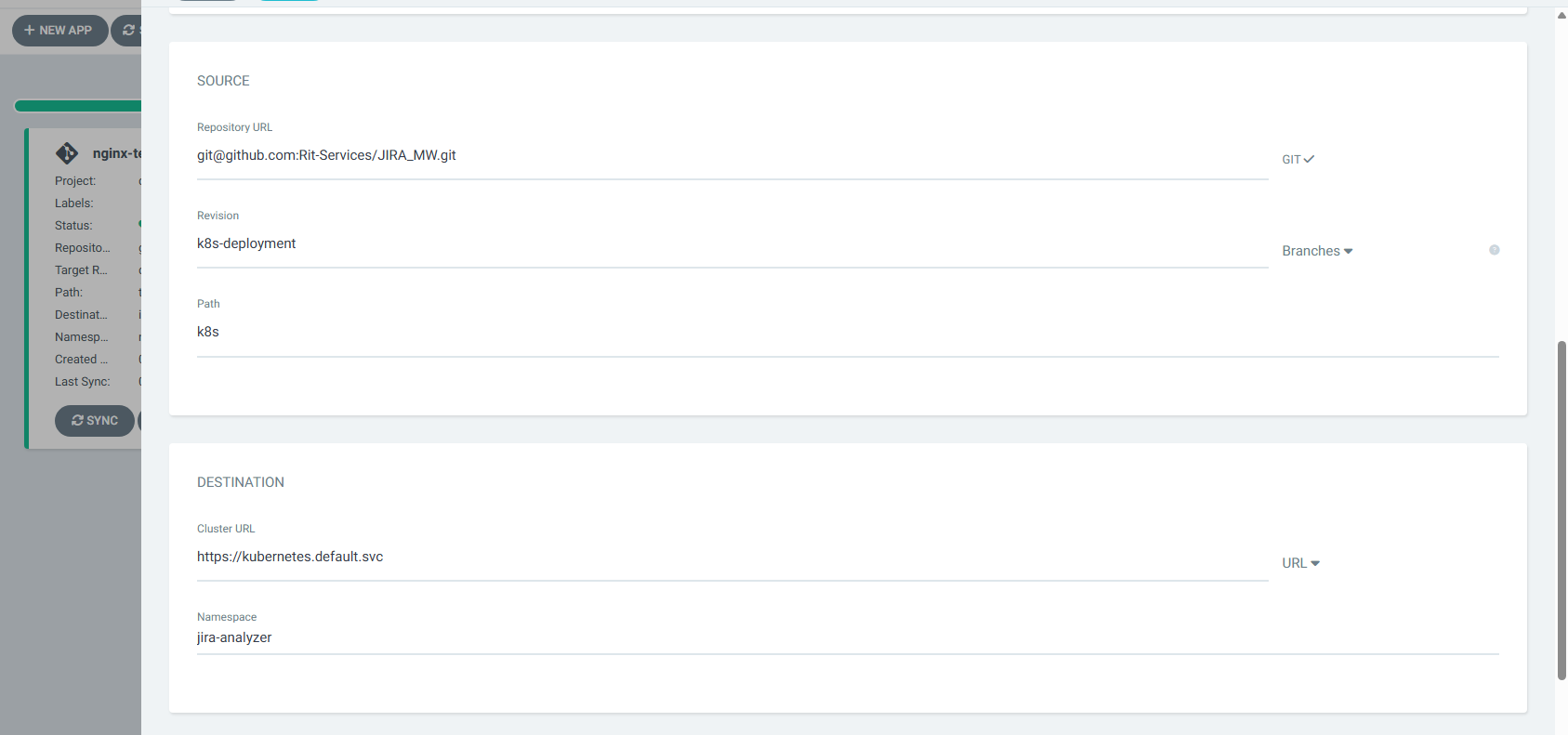1568x735 pixels.
Task: Expand the Branches revision dropdown
Action: (1317, 251)
